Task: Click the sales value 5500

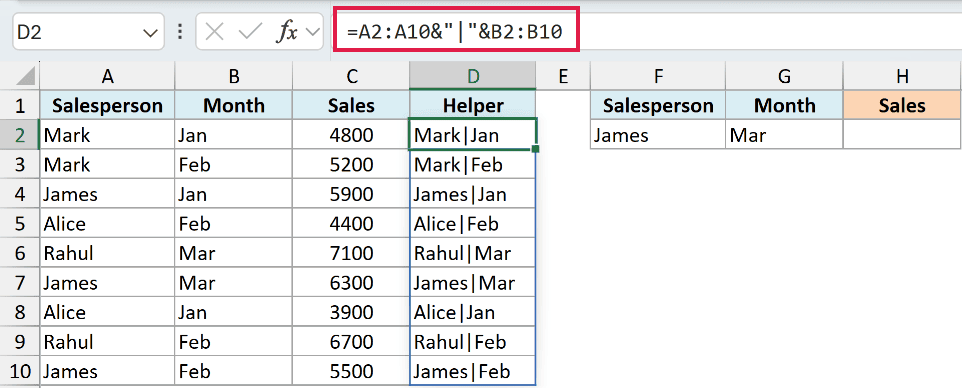Action: [352, 371]
